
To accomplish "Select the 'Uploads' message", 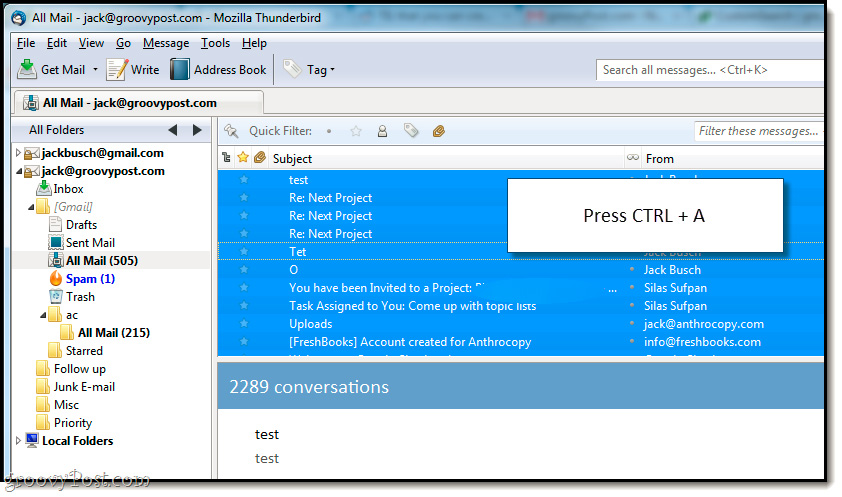I will click(x=520, y=324).
